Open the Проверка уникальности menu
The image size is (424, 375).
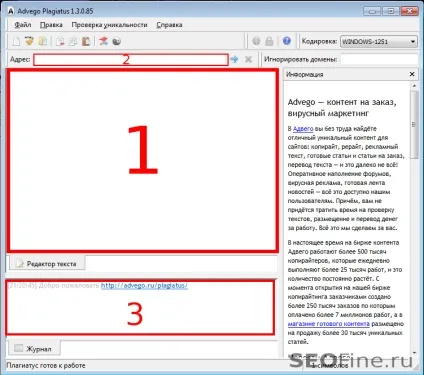click(109, 25)
